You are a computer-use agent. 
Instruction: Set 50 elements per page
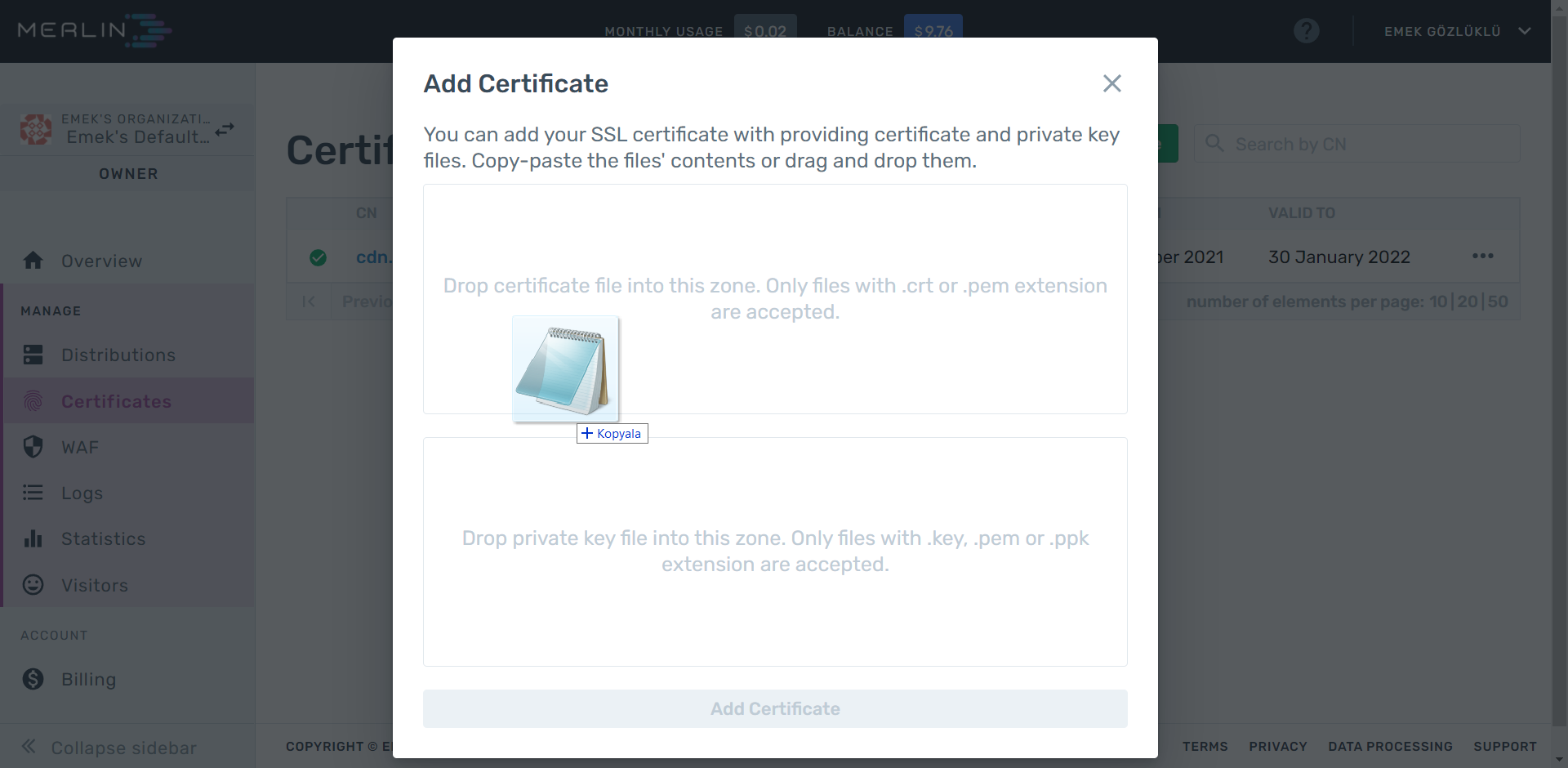1498,301
